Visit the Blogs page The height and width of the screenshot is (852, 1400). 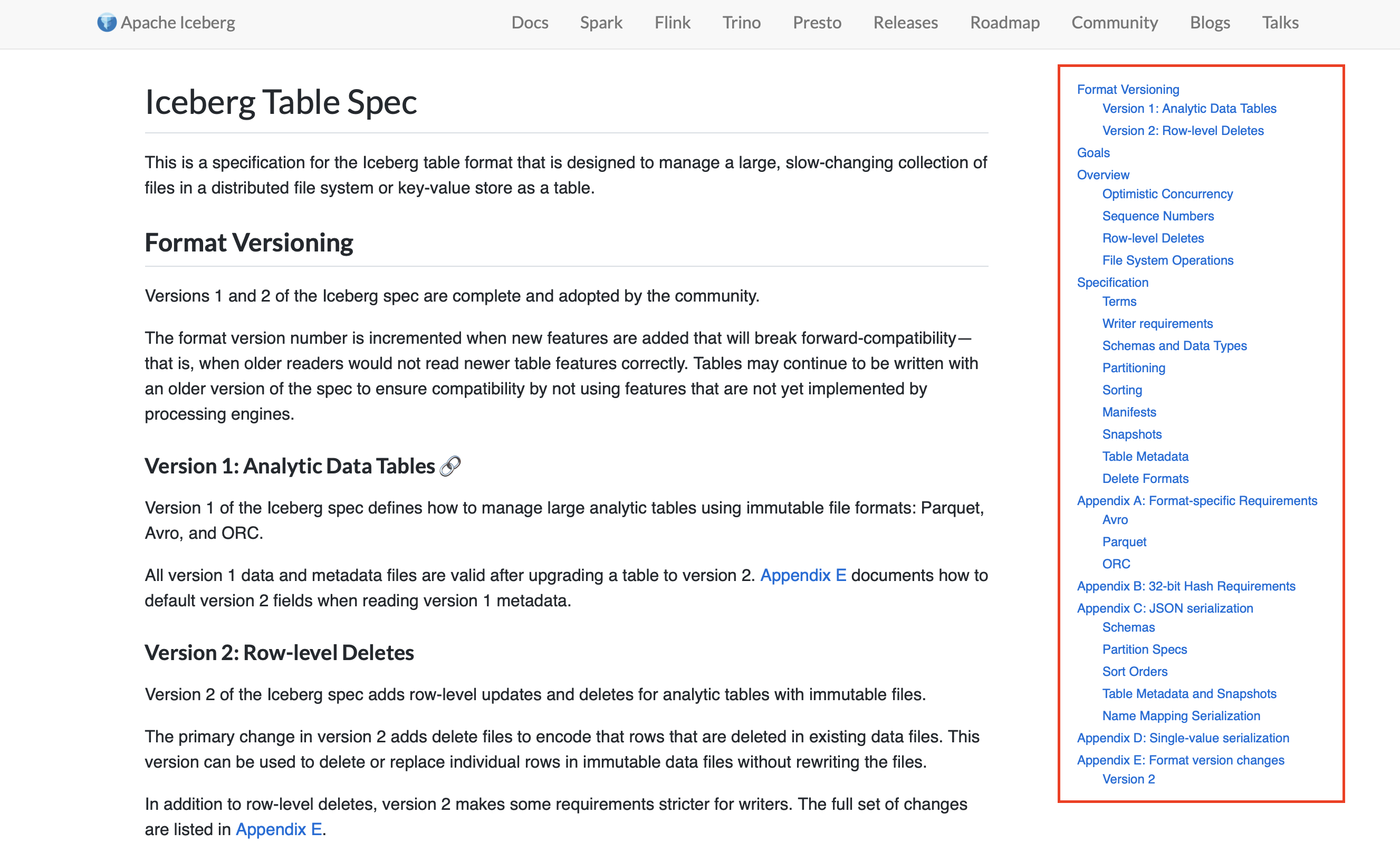coord(1209,23)
